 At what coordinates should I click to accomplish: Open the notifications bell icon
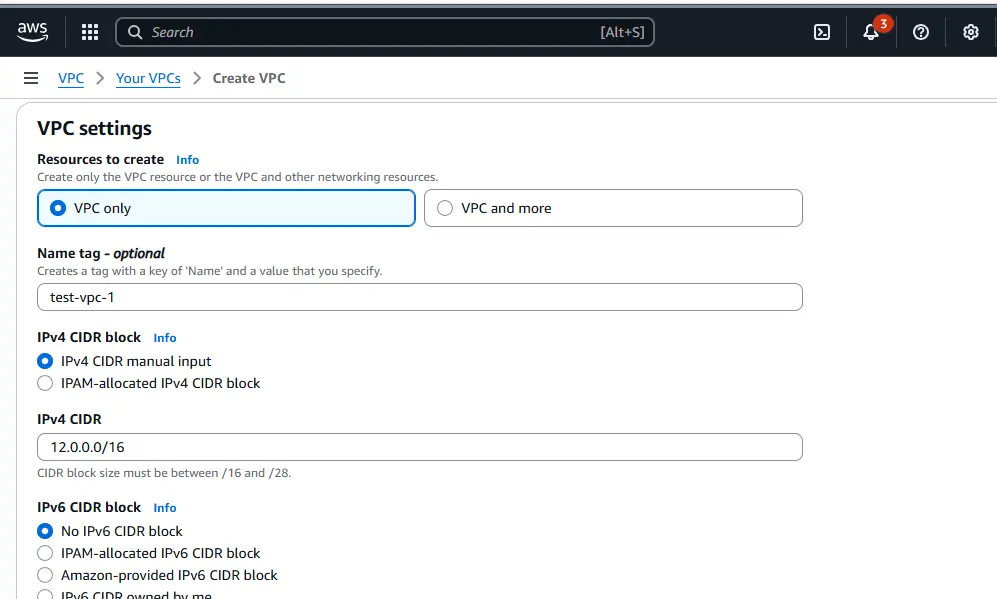871,32
